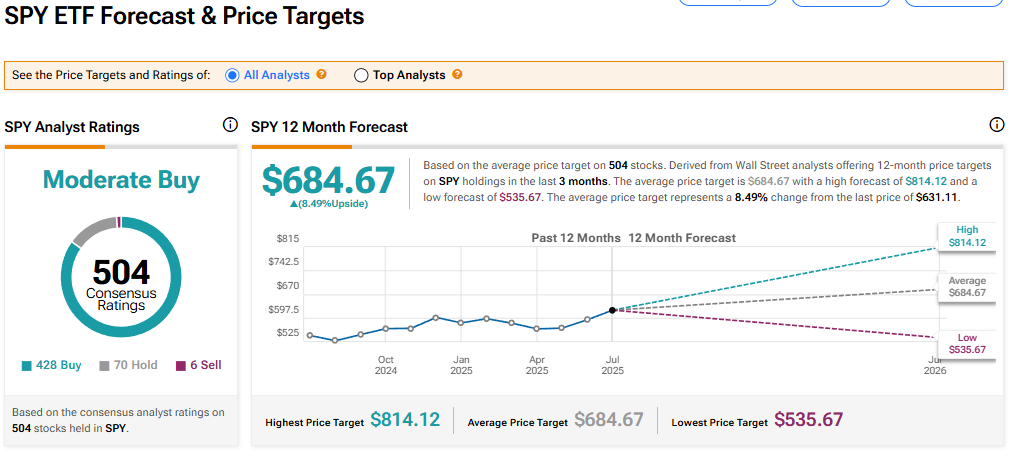Click the large $684.67 price target heading

329,180
